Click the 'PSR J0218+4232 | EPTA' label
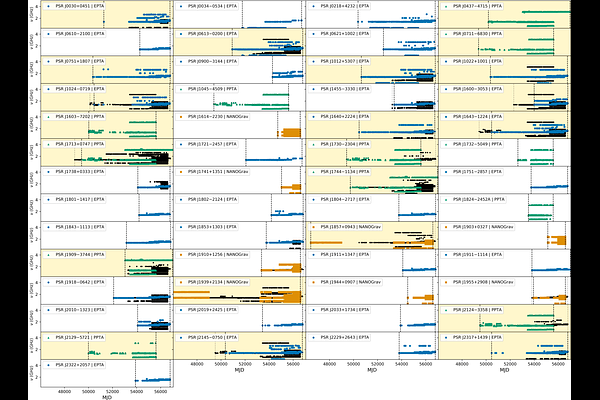 [x=345, y=6]
